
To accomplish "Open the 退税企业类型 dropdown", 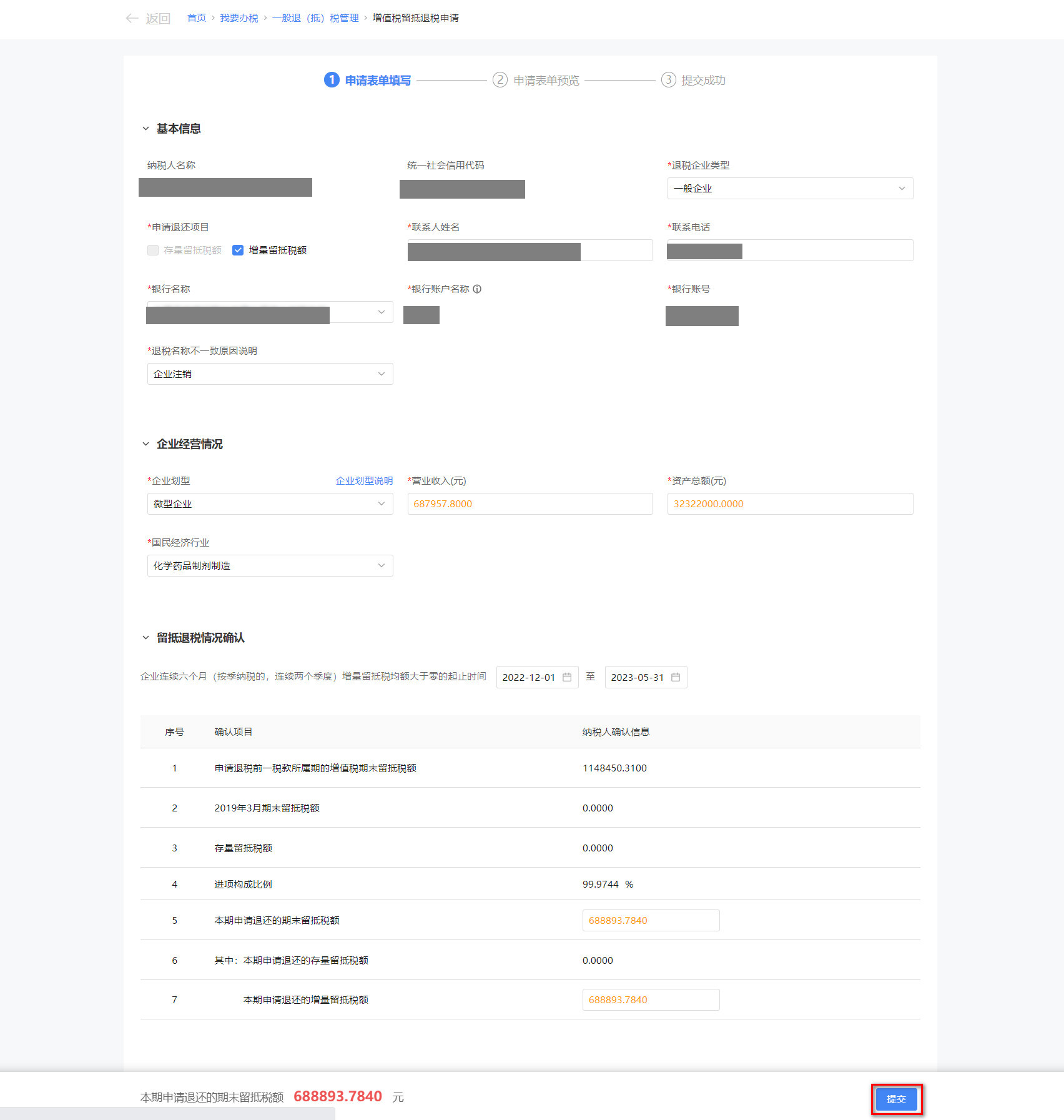I will coord(790,189).
